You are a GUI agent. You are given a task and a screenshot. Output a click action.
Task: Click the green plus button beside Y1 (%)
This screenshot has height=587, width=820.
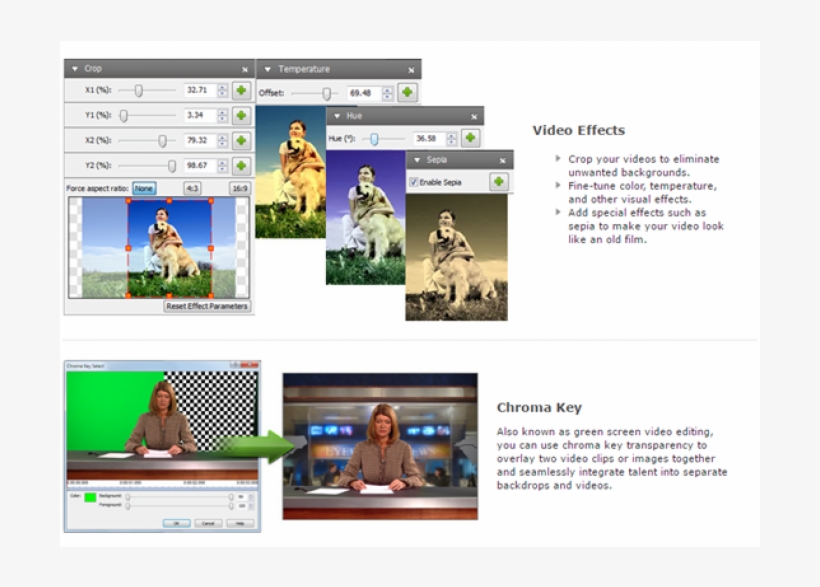click(x=241, y=115)
